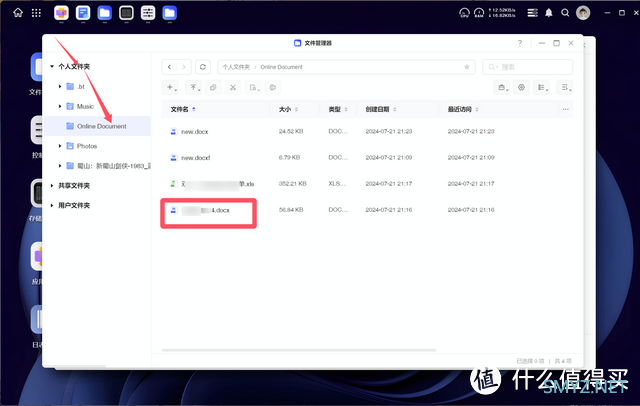Collapse the 个人文件夹 tree node

click(x=52, y=67)
